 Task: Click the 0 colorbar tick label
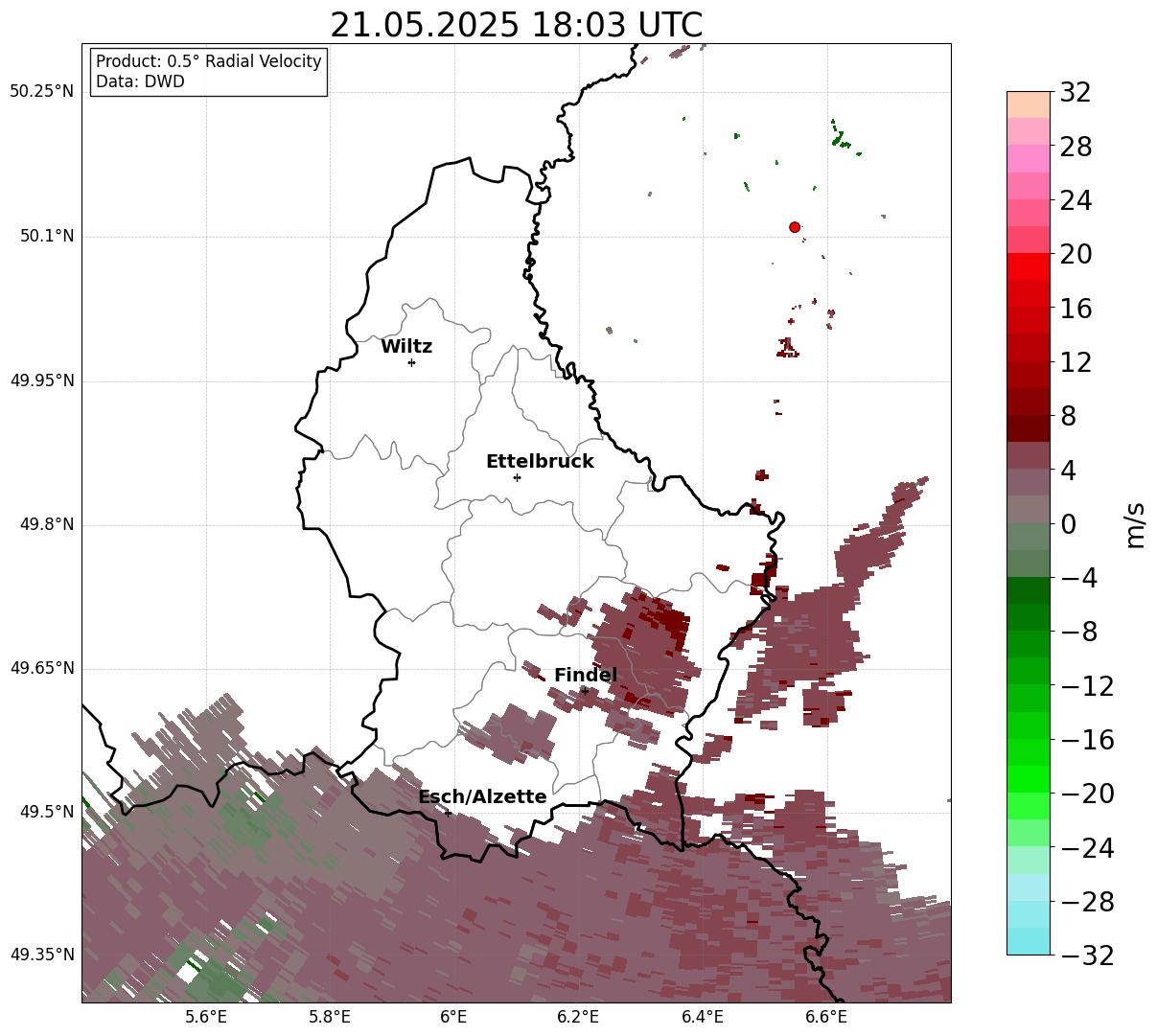[1068, 524]
